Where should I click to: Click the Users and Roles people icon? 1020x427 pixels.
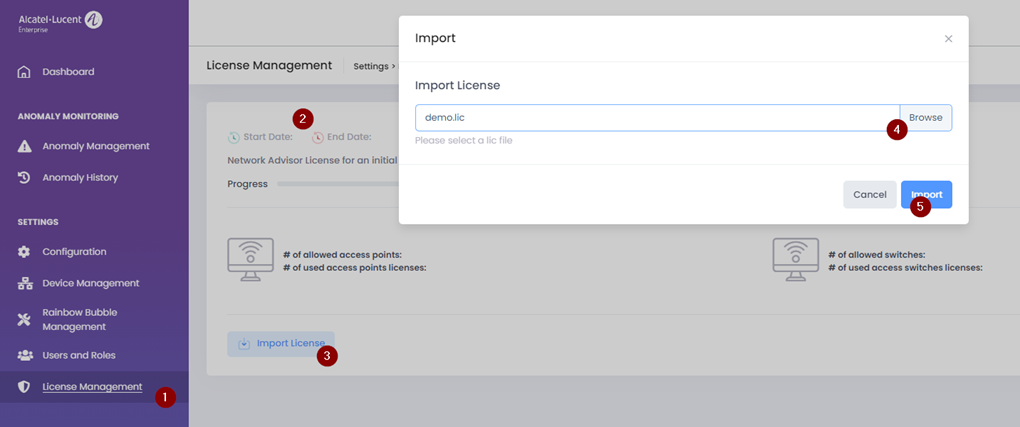(25, 355)
